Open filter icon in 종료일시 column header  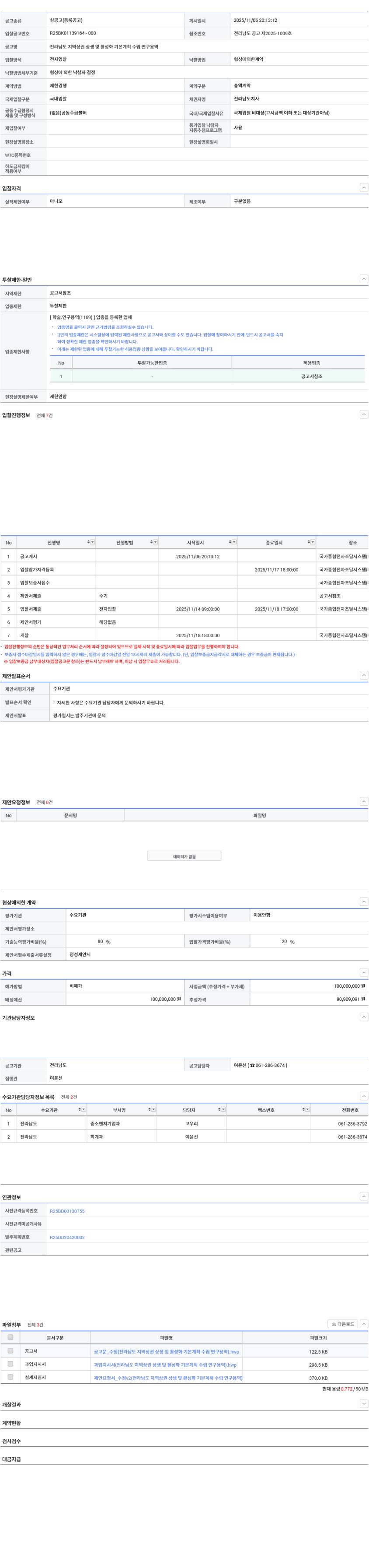313,542
